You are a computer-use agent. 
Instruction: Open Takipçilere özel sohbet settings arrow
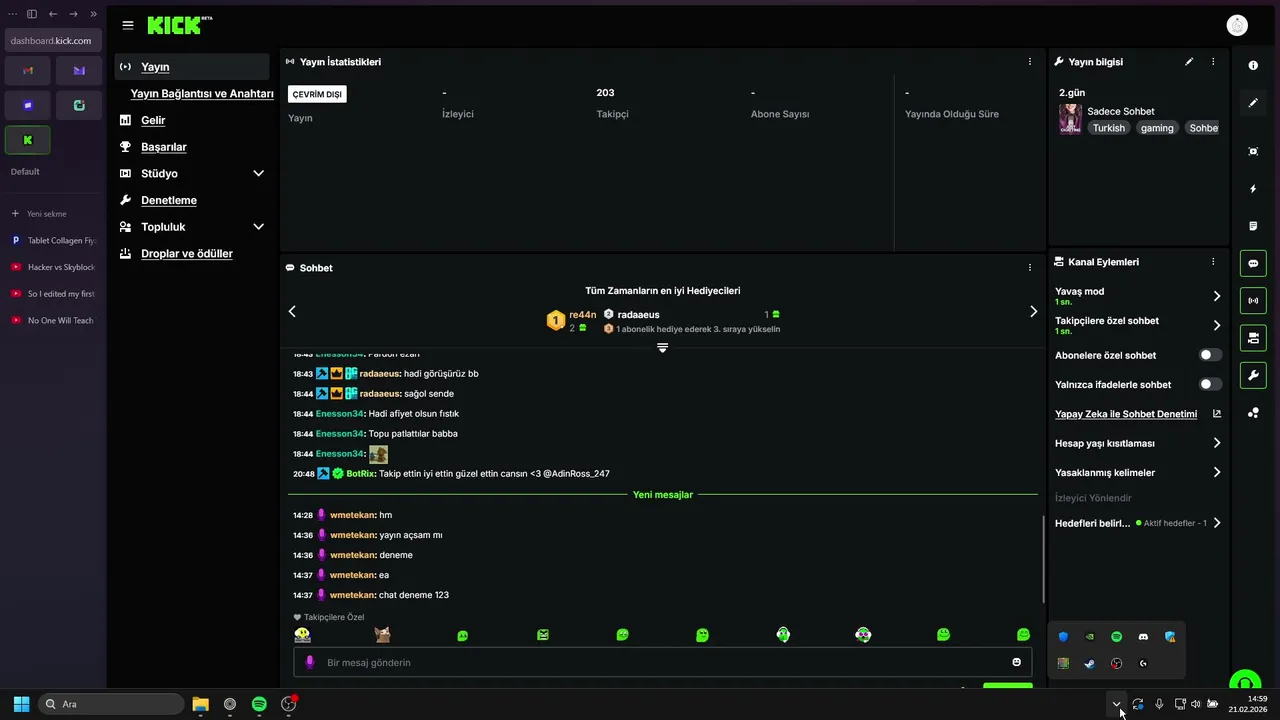pos(1216,325)
